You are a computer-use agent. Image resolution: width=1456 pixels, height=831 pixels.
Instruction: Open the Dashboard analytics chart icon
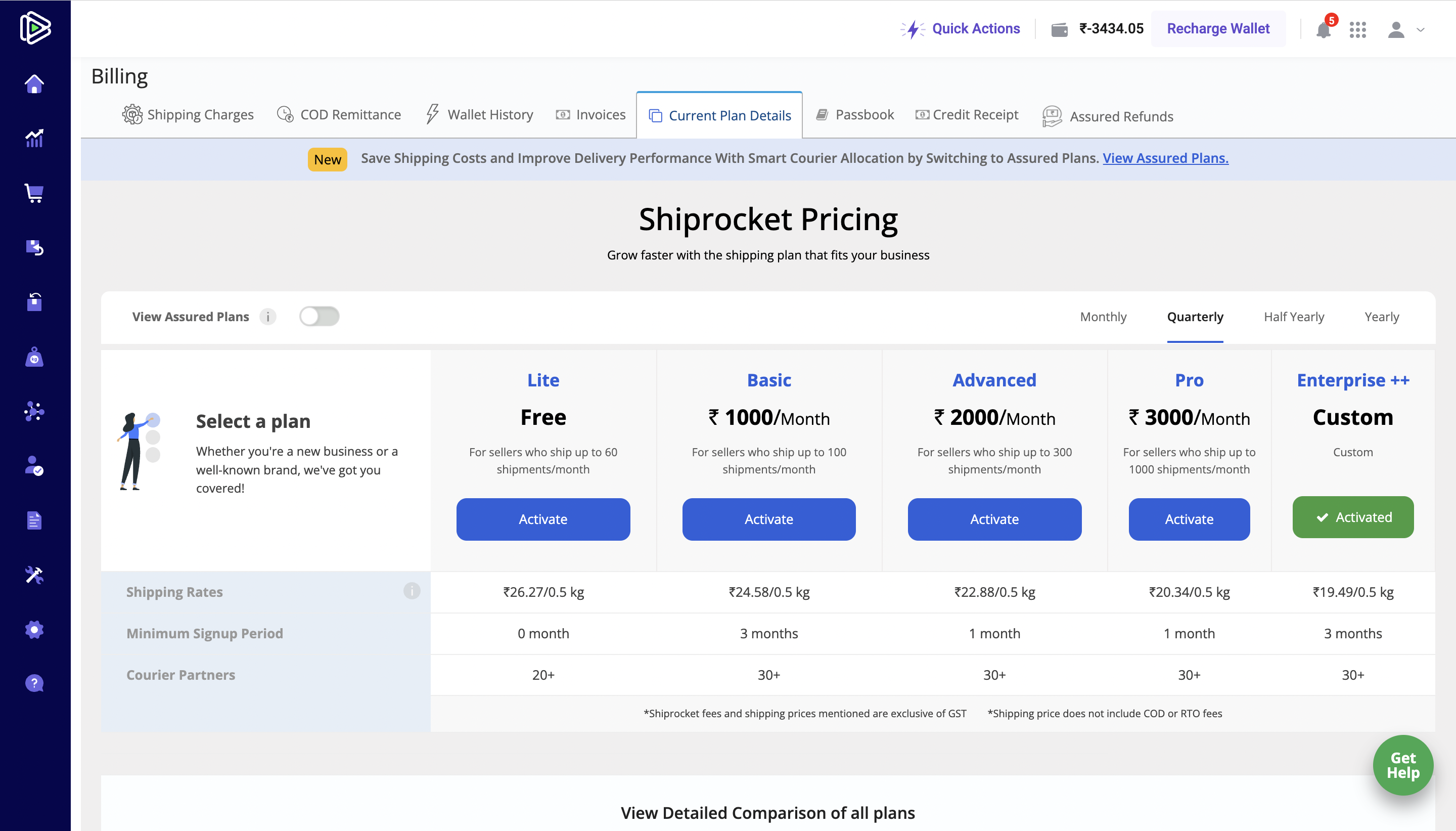(34, 138)
